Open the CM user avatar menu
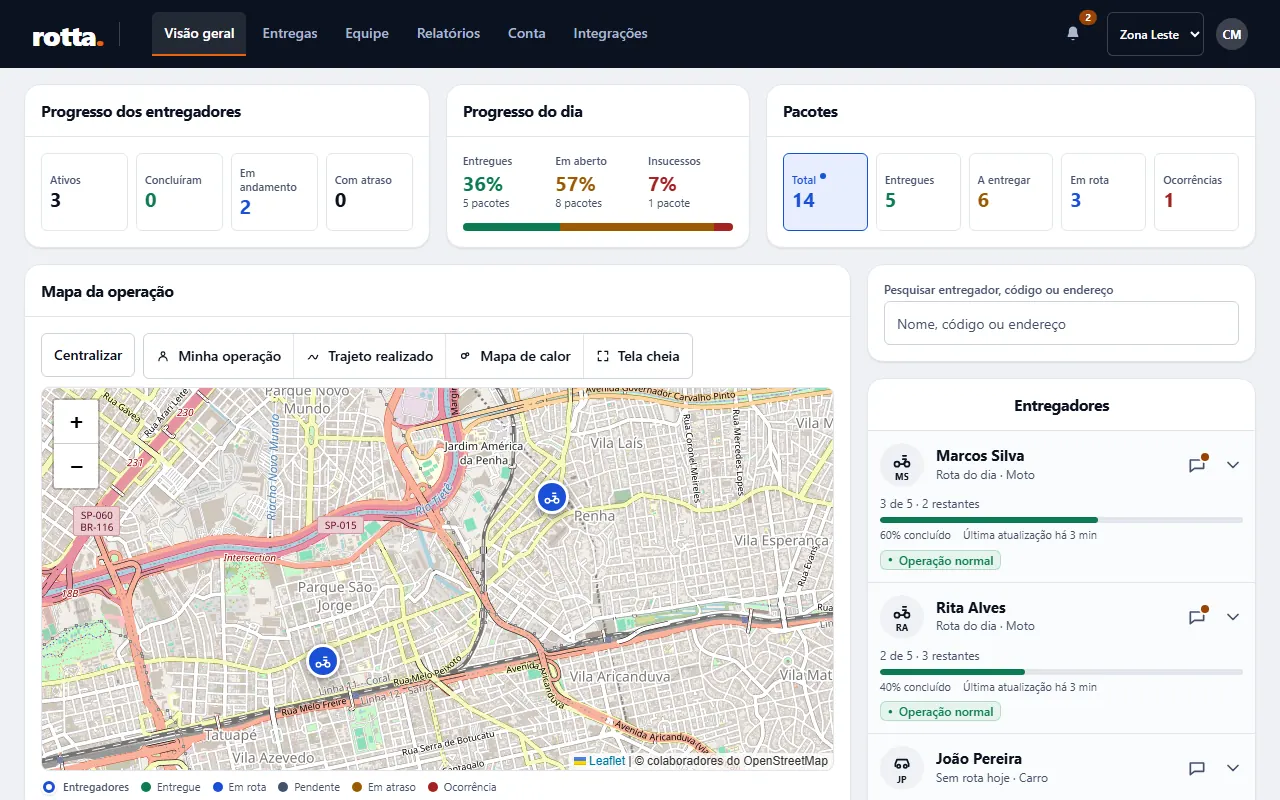1280x800 pixels. tap(1232, 34)
